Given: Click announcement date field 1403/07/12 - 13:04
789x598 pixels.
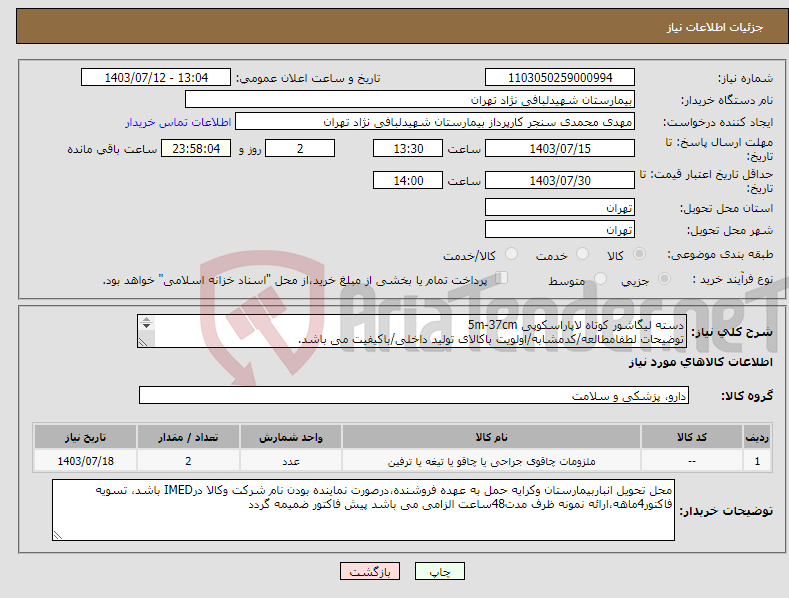Looking at the screenshot, I should (156, 78).
